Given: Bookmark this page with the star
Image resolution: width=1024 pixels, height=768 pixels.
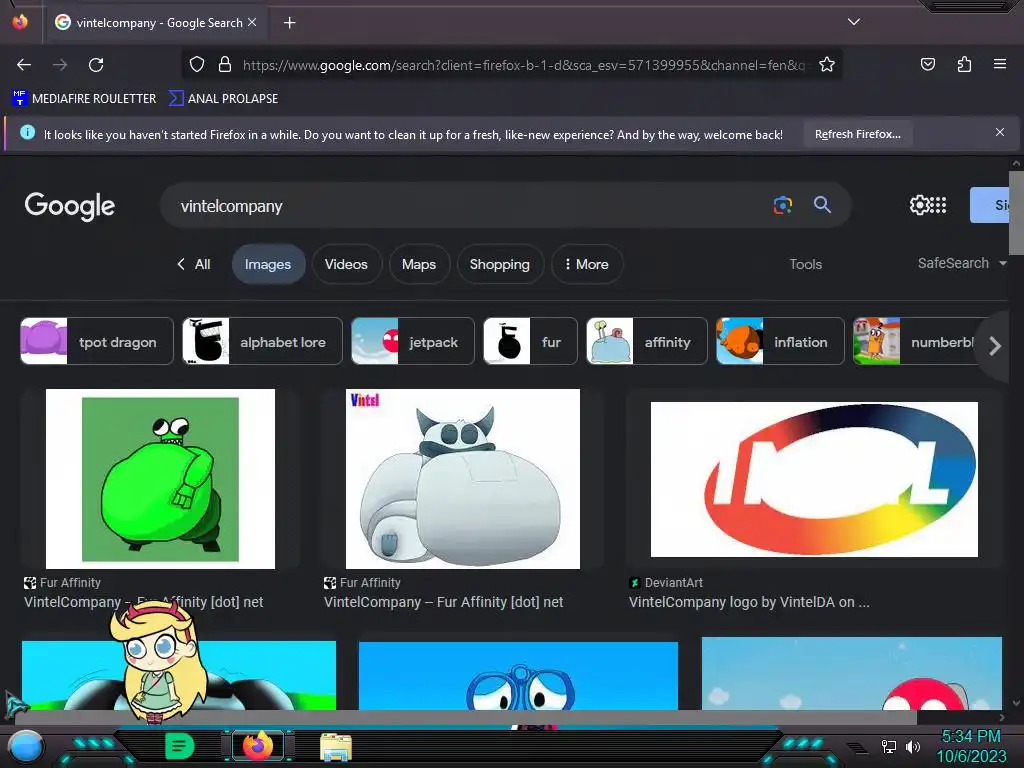Looking at the screenshot, I should (x=827, y=65).
